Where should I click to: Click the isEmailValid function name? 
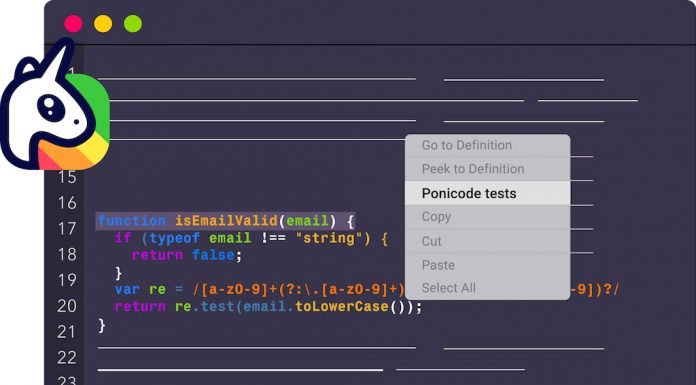coord(226,220)
